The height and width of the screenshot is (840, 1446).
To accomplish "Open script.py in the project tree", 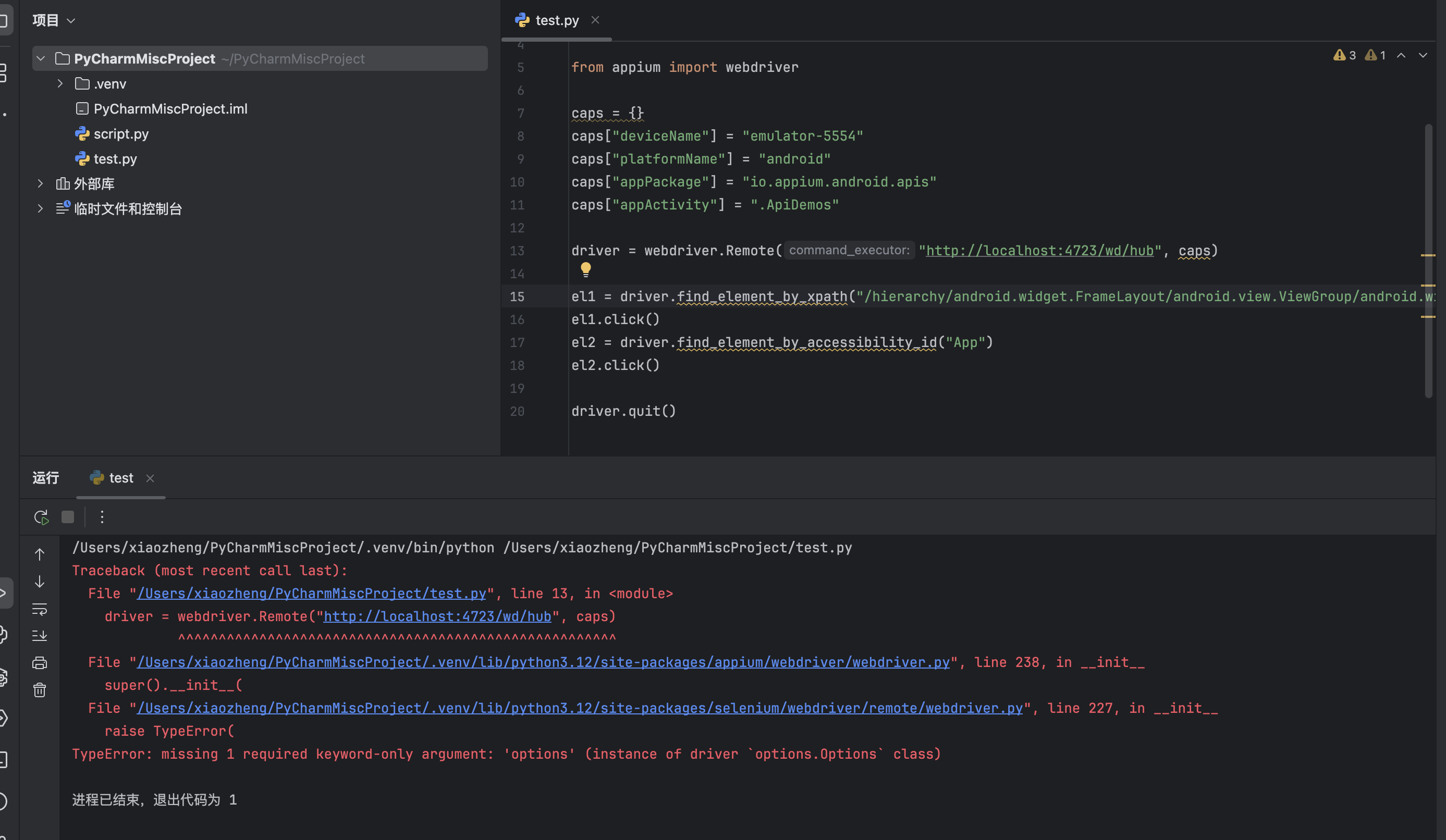I will 120,134.
